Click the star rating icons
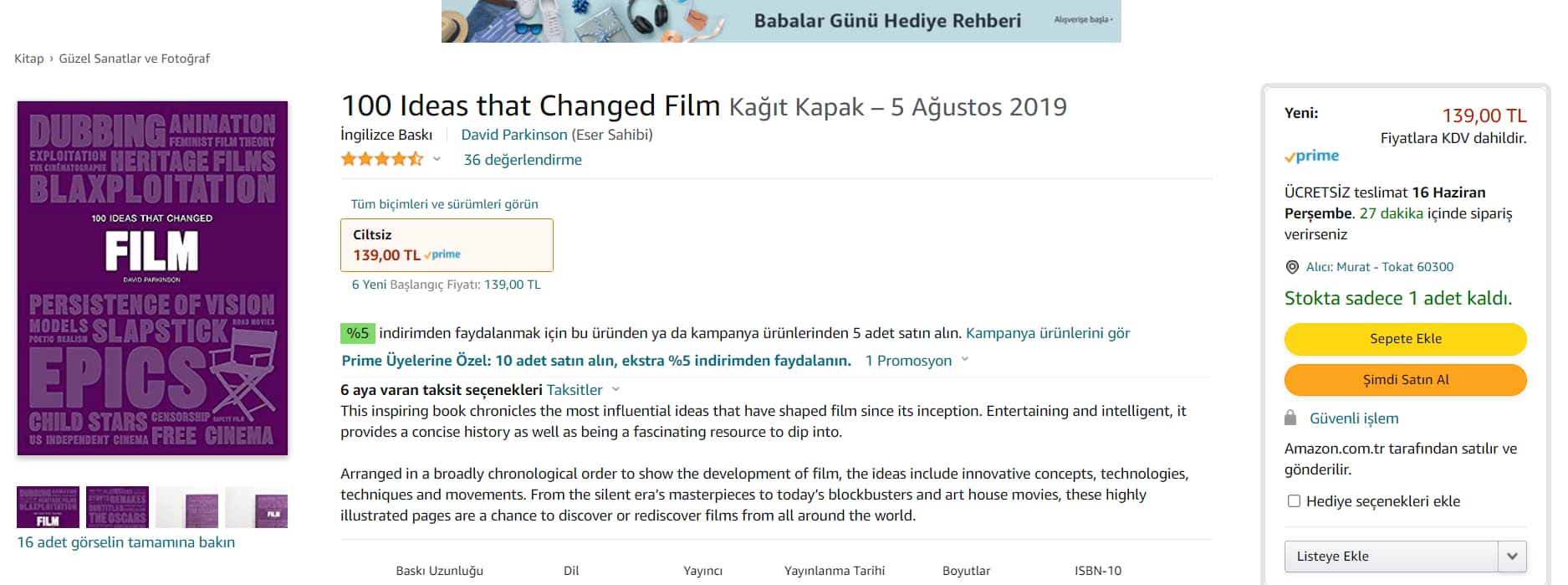The height and width of the screenshot is (585, 1568). (381, 159)
